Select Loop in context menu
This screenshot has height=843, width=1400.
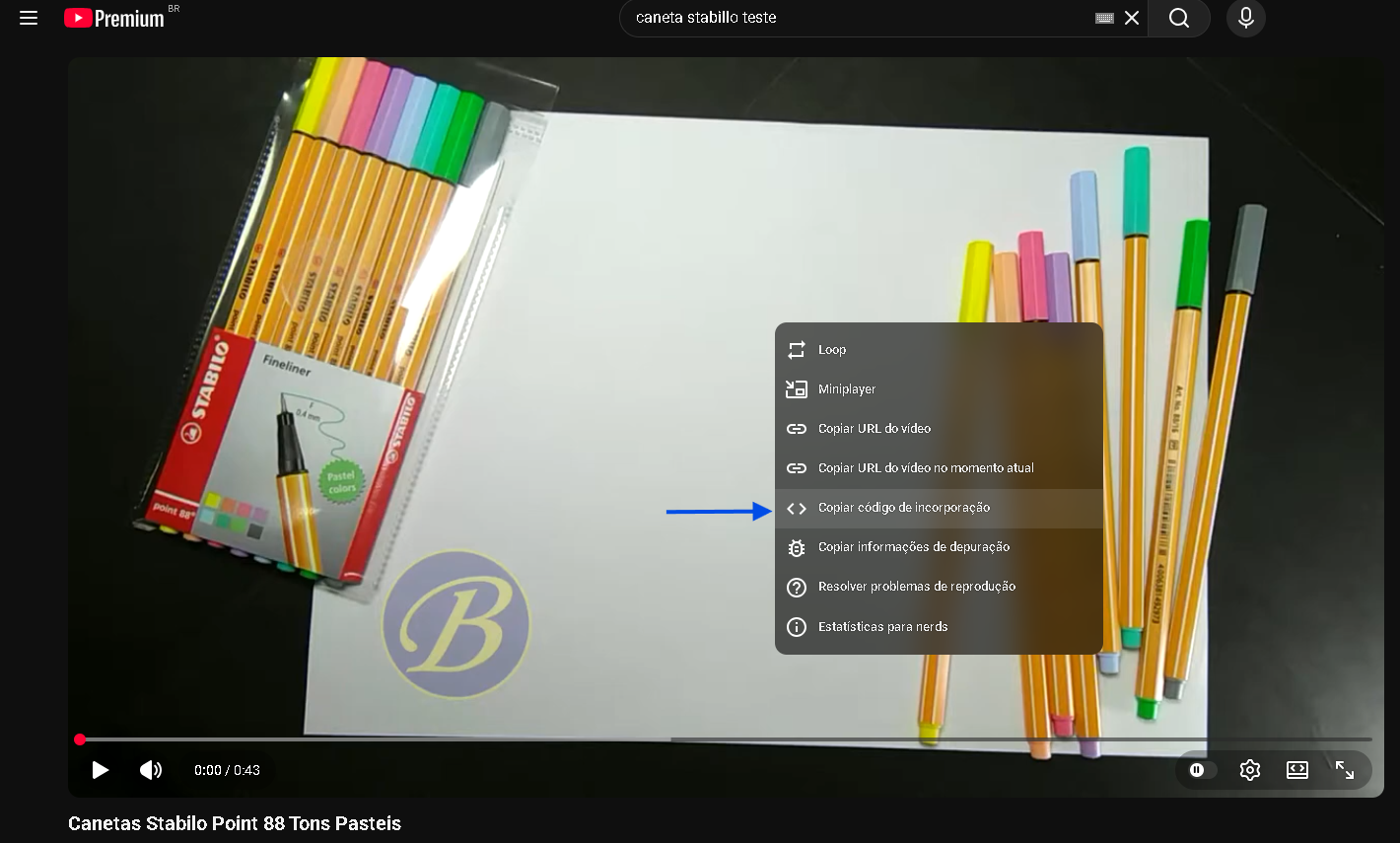coord(939,350)
